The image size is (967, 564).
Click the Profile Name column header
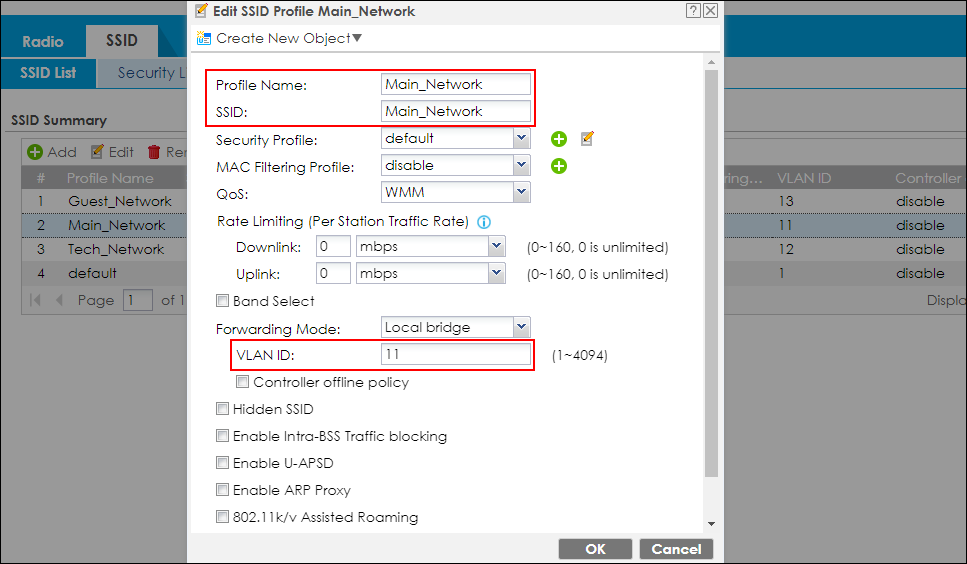tap(110, 178)
